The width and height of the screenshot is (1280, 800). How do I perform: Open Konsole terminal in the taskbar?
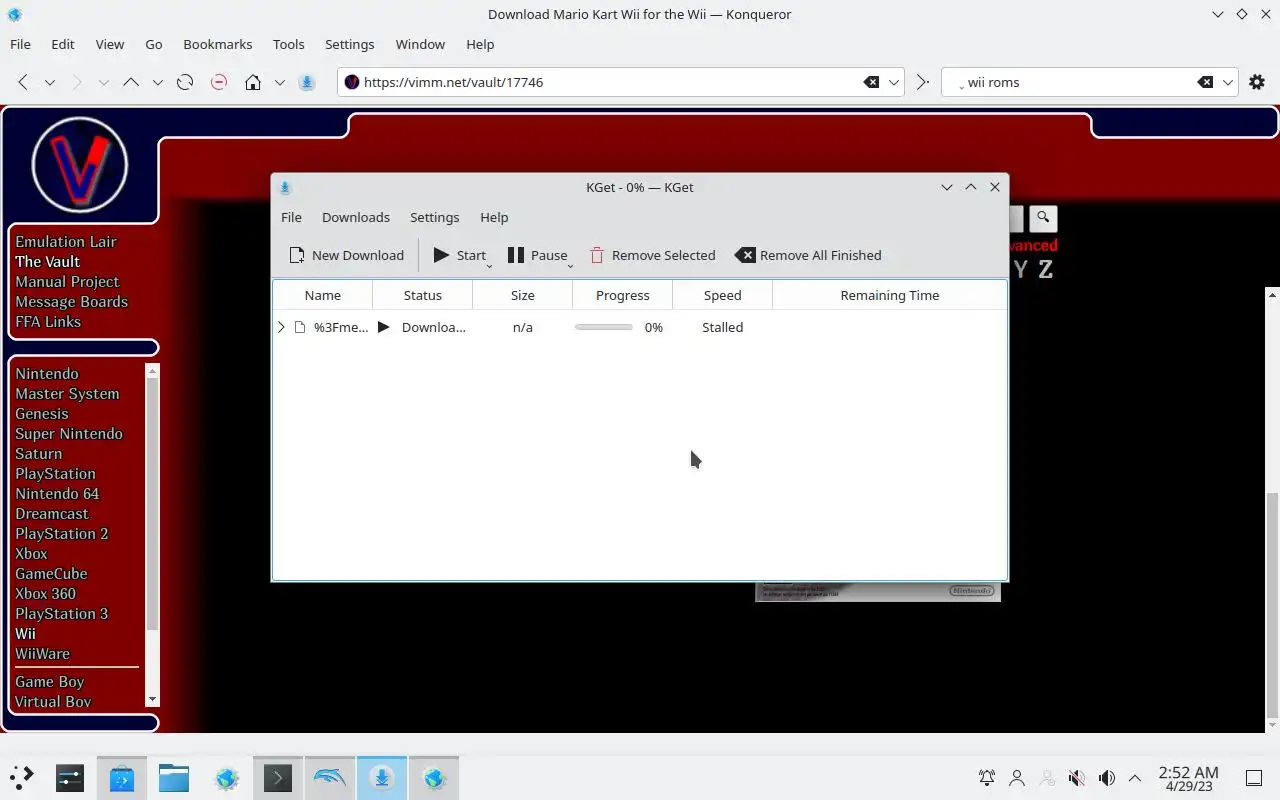(x=277, y=777)
